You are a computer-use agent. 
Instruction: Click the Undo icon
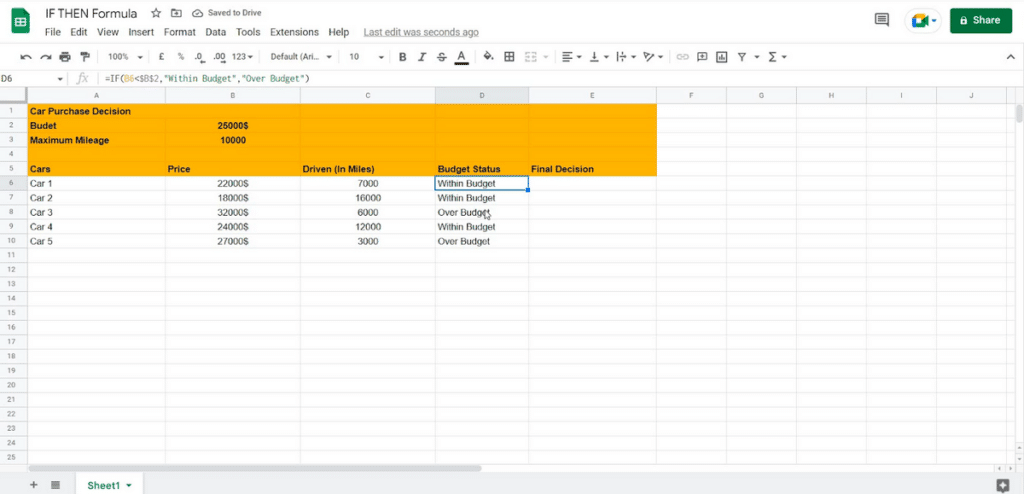pos(26,57)
